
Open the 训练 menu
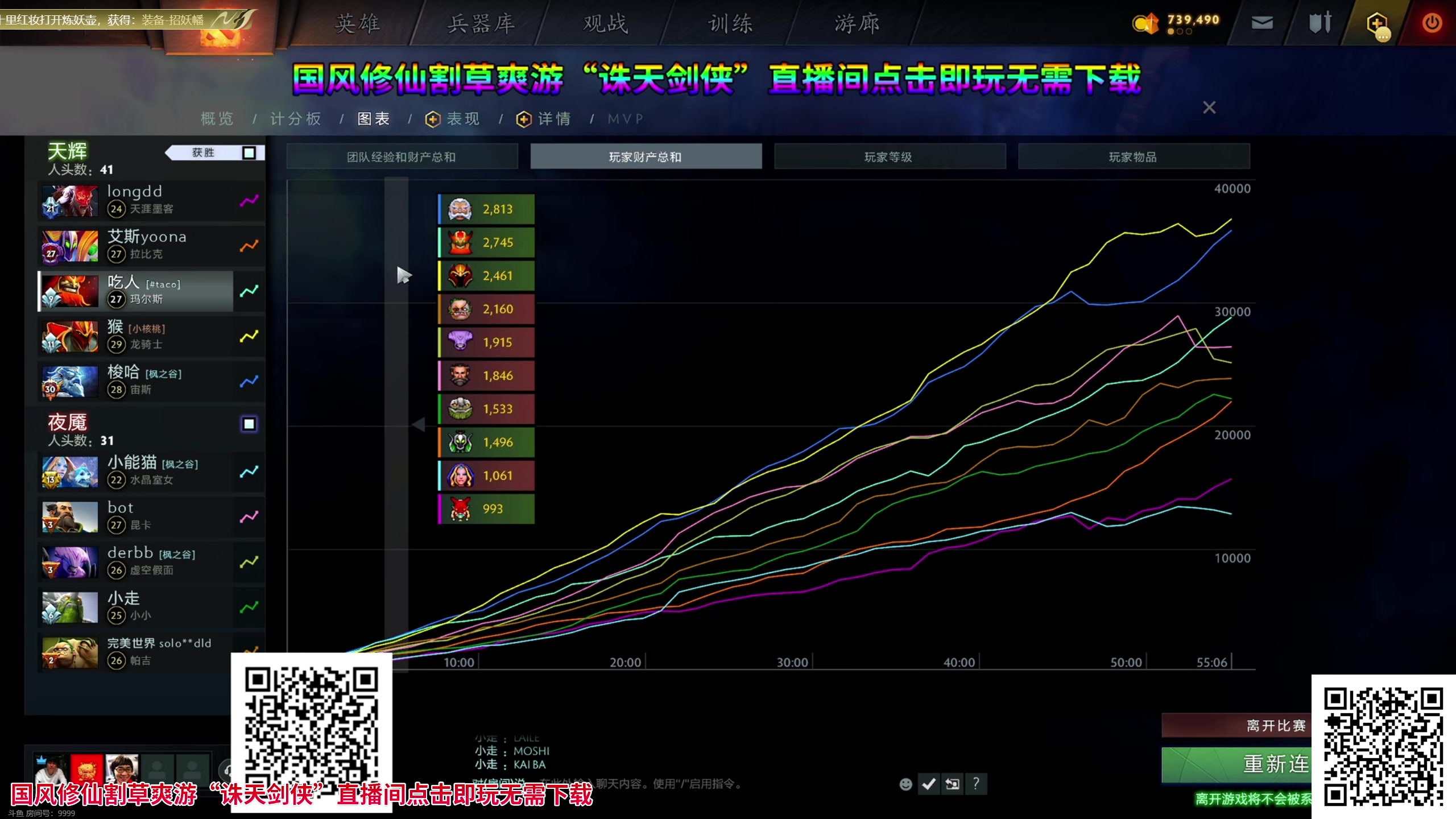pyautogui.click(x=731, y=23)
